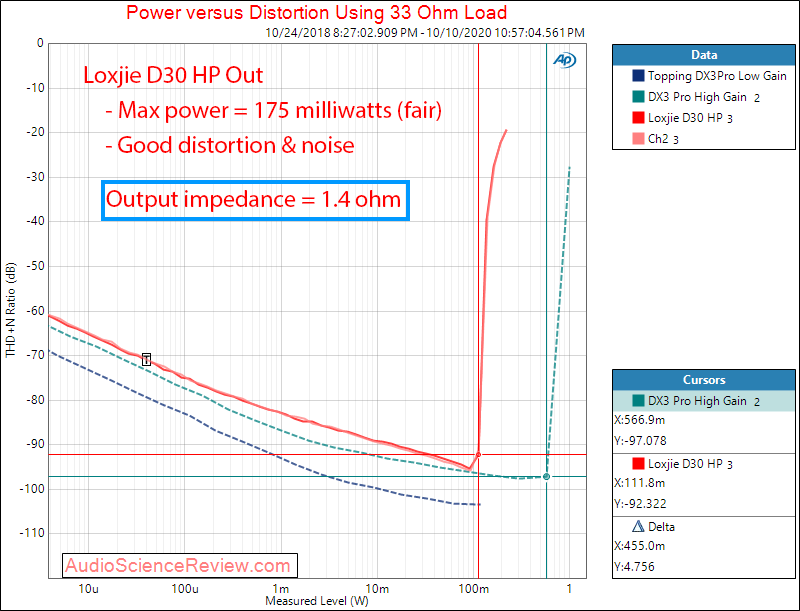Click the navy swatch for Topping DX3Pro Low Gain

point(638,76)
